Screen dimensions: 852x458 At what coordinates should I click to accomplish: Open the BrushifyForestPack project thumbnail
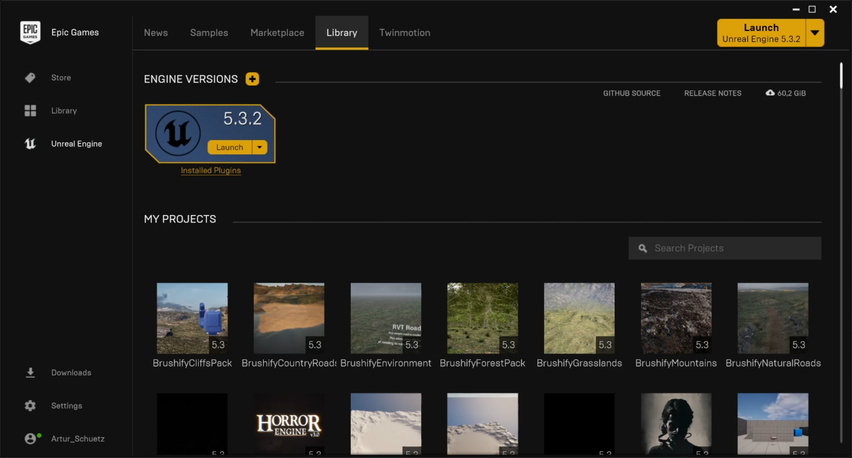tap(483, 318)
